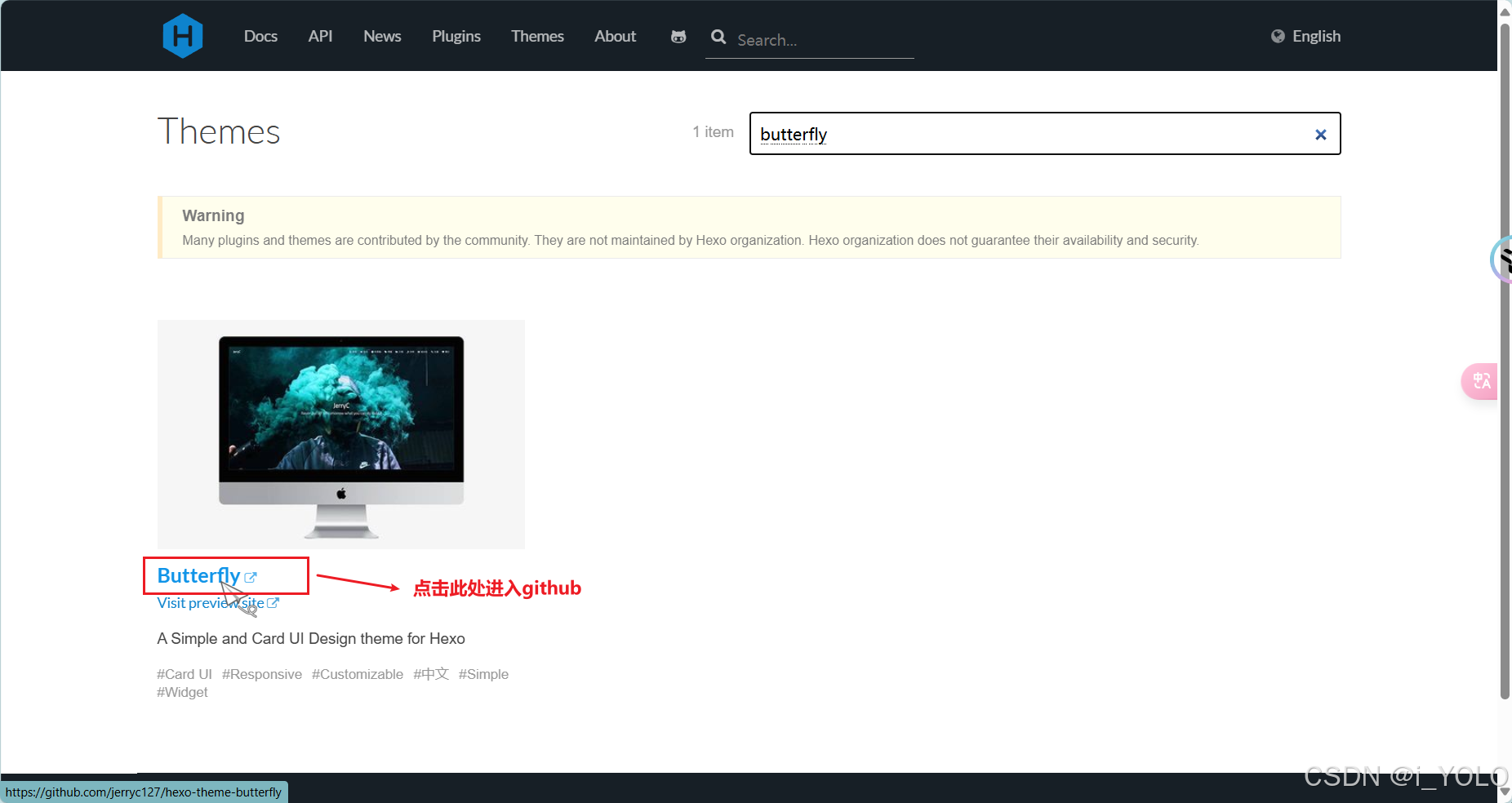Click the search magnifier icon
This screenshot has width=1512, height=803.
[718, 38]
